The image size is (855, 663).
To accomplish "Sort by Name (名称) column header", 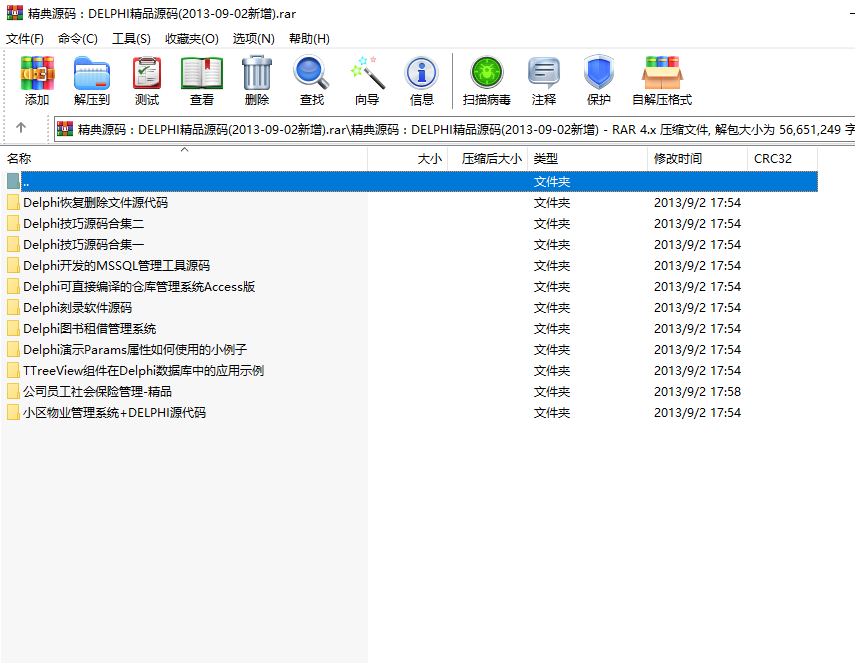I will click(20, 158).
